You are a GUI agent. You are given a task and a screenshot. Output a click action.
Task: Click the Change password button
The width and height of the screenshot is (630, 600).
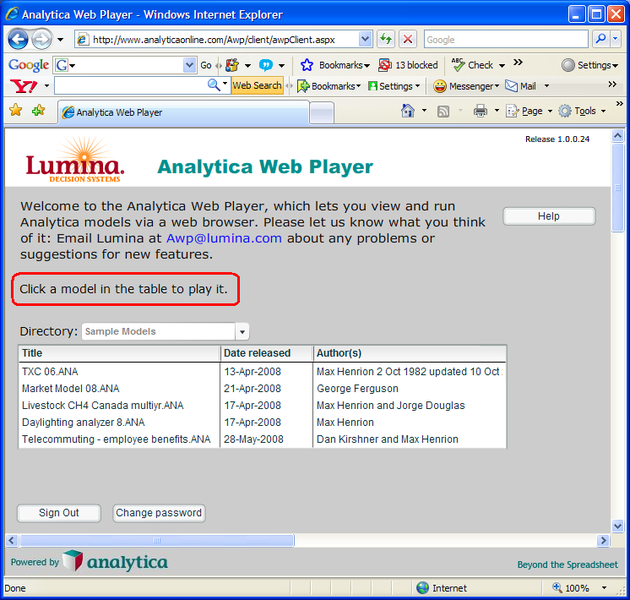point(159,513)
